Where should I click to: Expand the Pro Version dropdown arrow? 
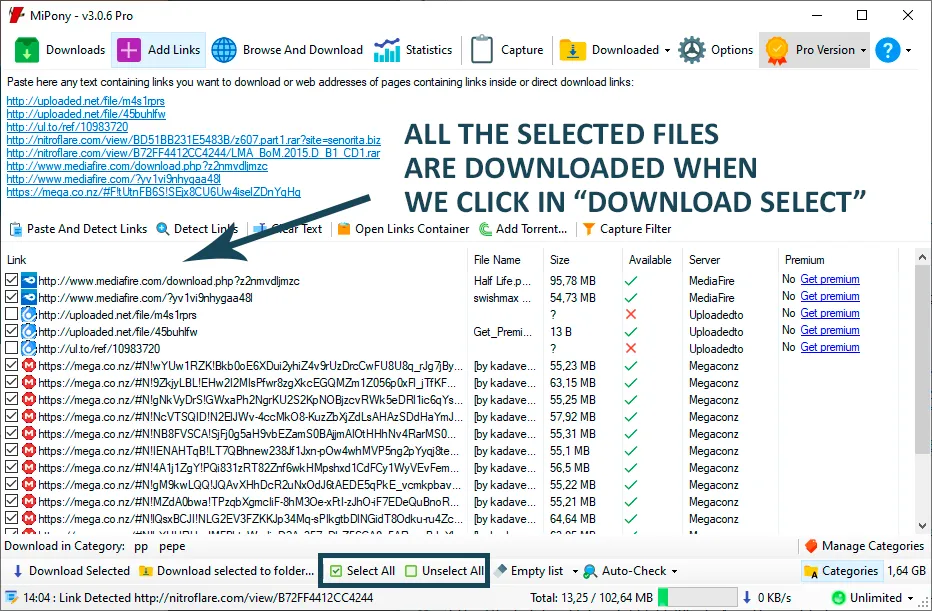(863, 51)
